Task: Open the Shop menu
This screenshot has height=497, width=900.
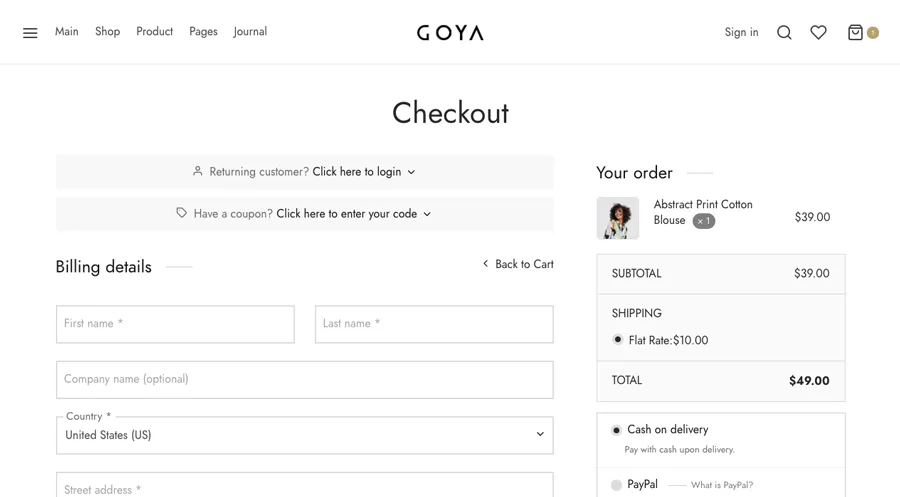Action: 107,32
